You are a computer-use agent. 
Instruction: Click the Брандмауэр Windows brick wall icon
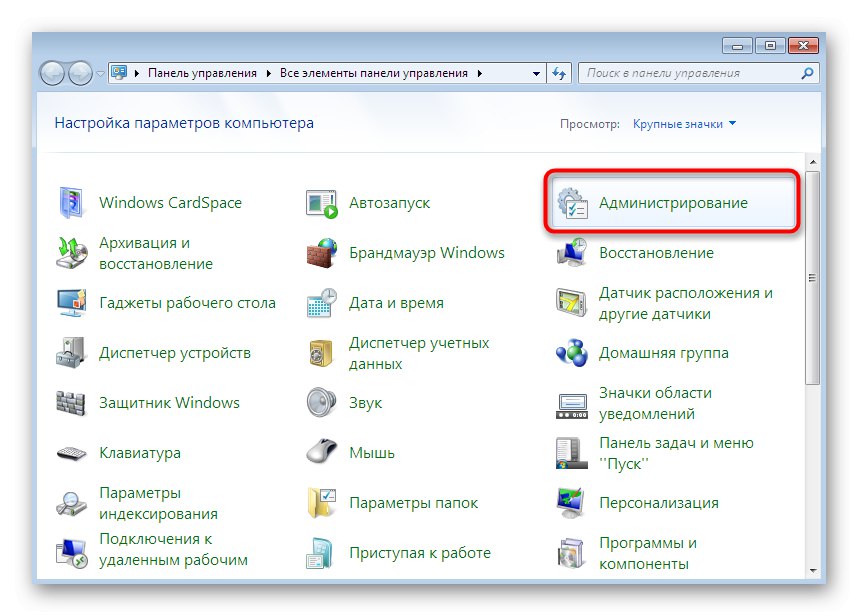point(322,253)
